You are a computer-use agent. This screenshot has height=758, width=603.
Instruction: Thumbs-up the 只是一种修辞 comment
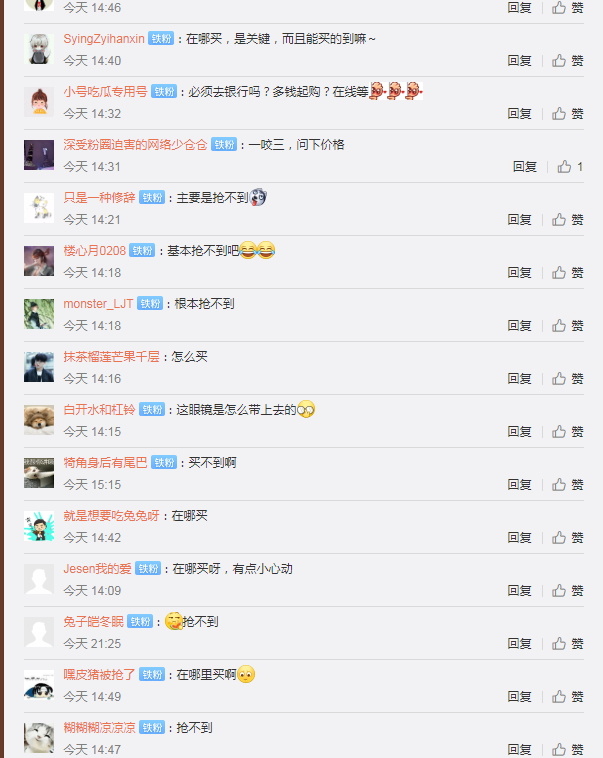567,219
